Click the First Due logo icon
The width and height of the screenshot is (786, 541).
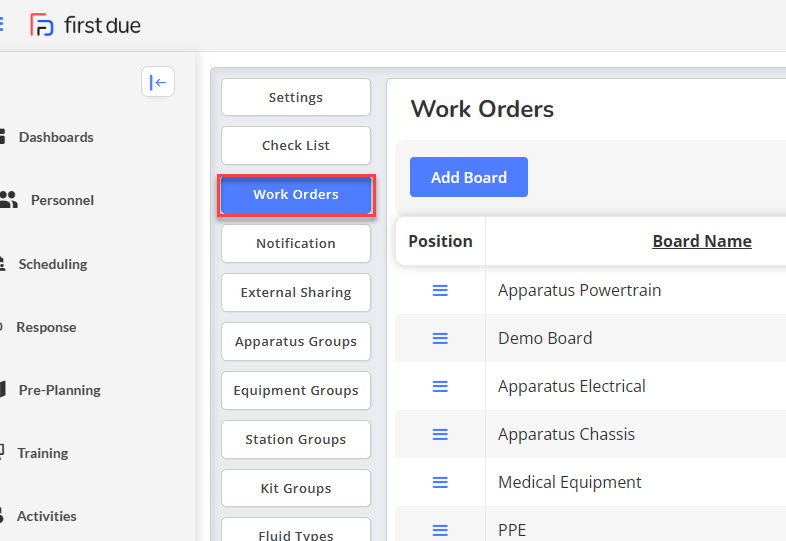coord(41,25)
